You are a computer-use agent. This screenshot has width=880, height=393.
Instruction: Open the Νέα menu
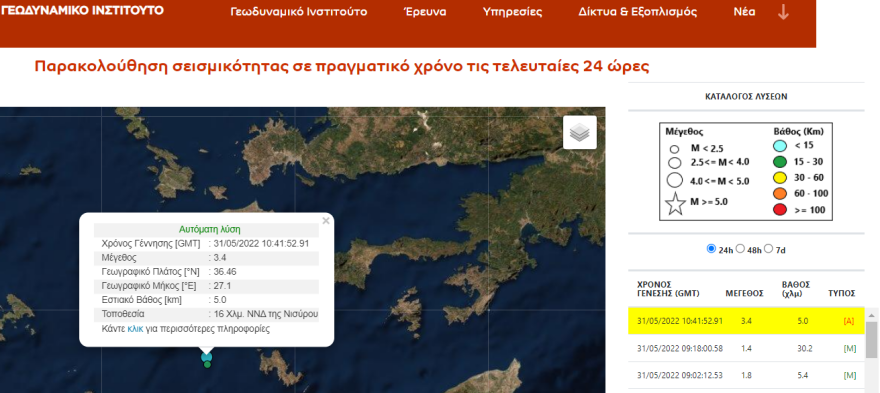click(x=744, y=12)
